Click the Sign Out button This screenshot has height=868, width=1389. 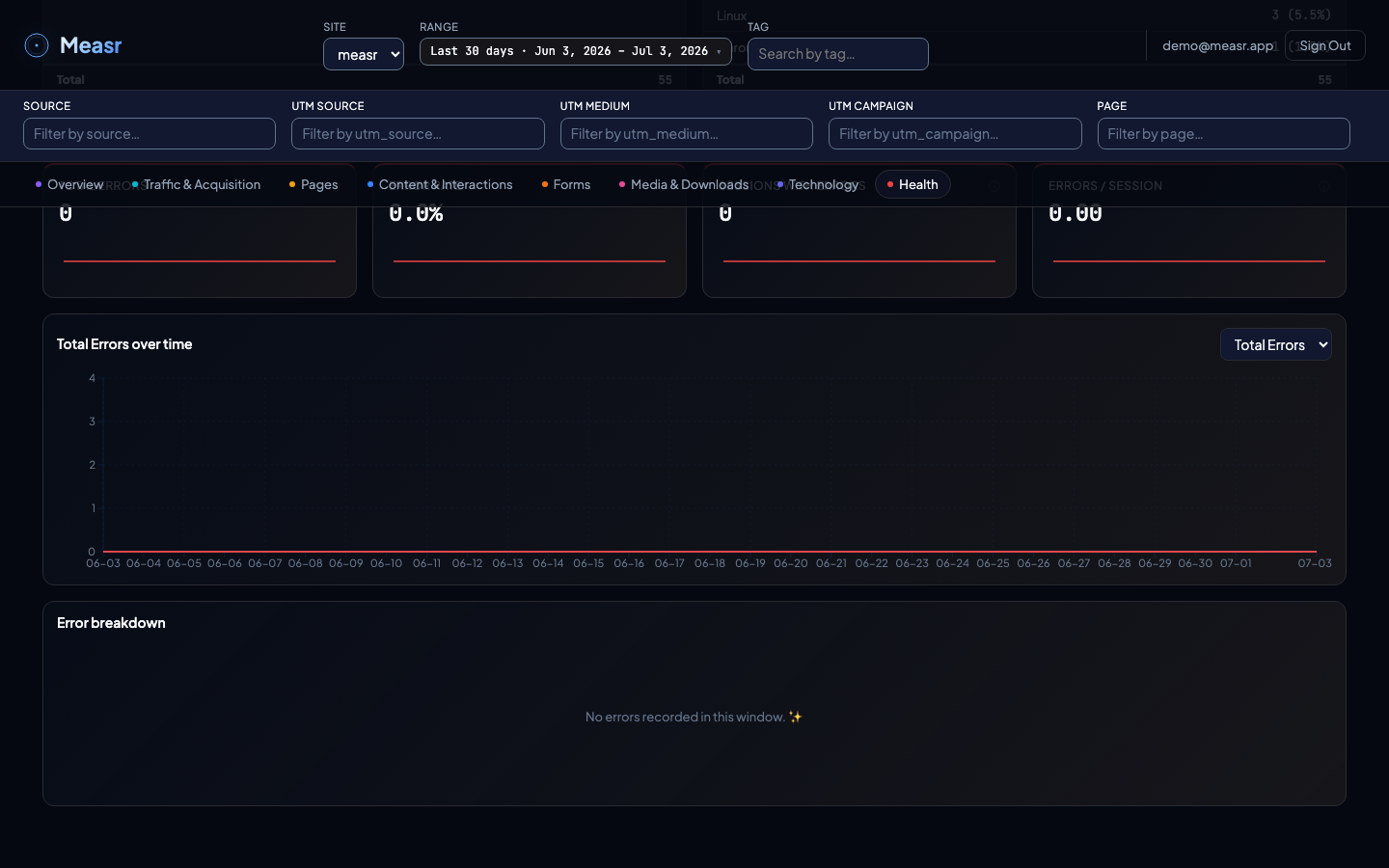pyautogui.click(x=1325, y=45)
